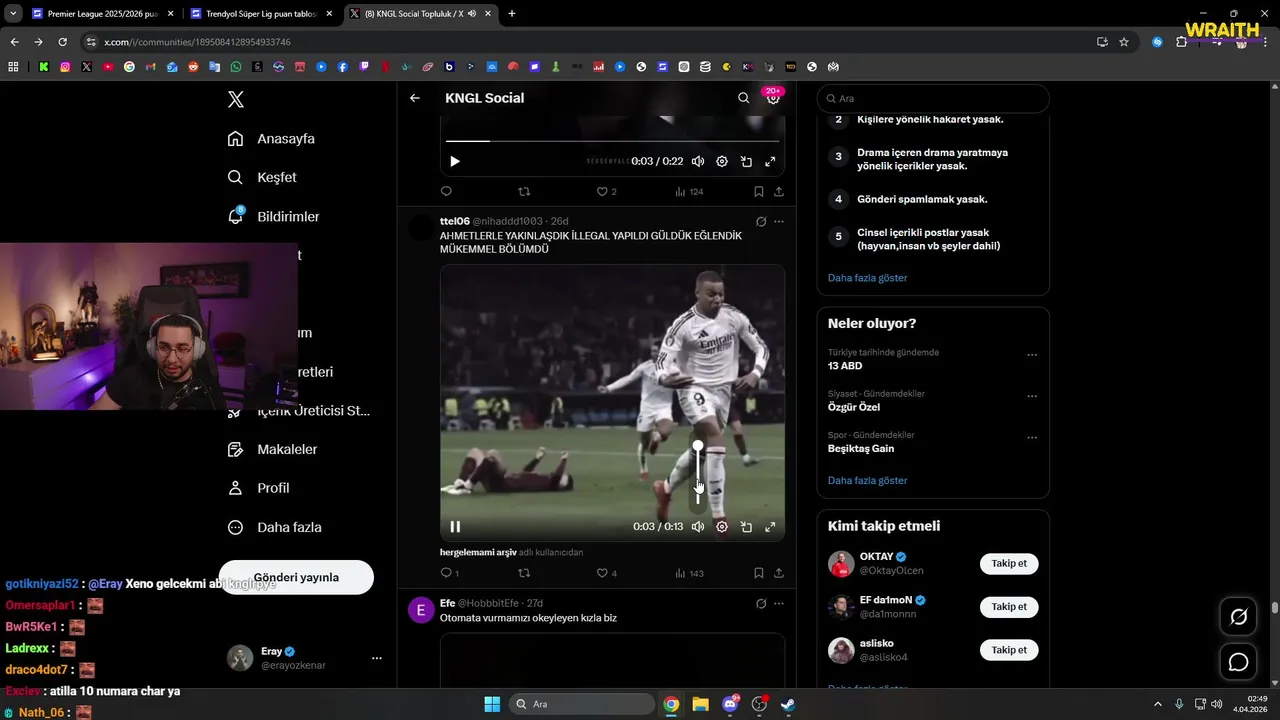Search within the KNGL Social community
The width and height of the screenshot is (1280, 720).
tap(743, 98)
